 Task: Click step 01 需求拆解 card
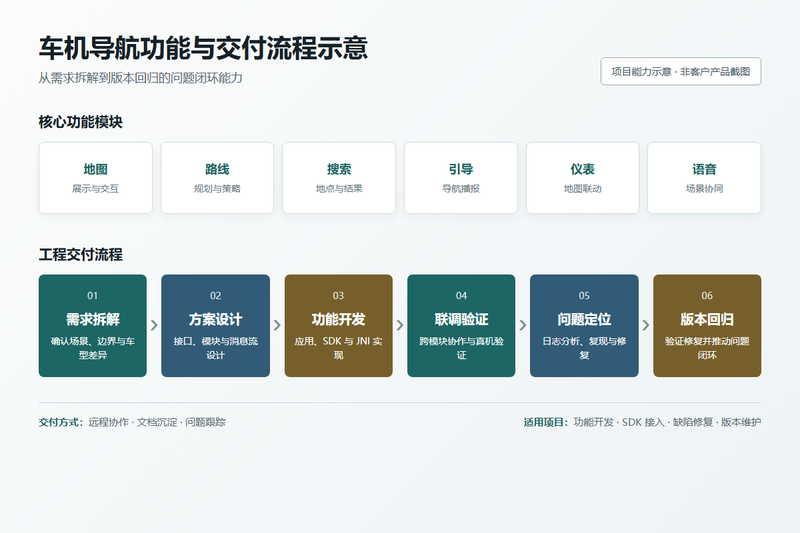pos(92,326)
